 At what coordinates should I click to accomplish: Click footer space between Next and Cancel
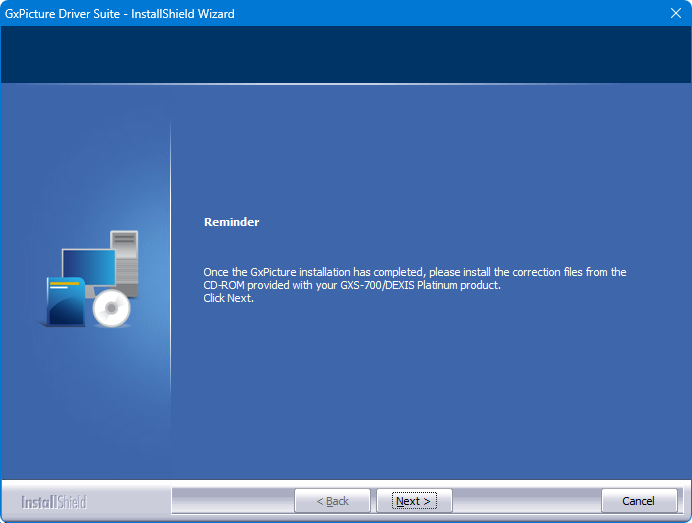click(x=526, y=501)
